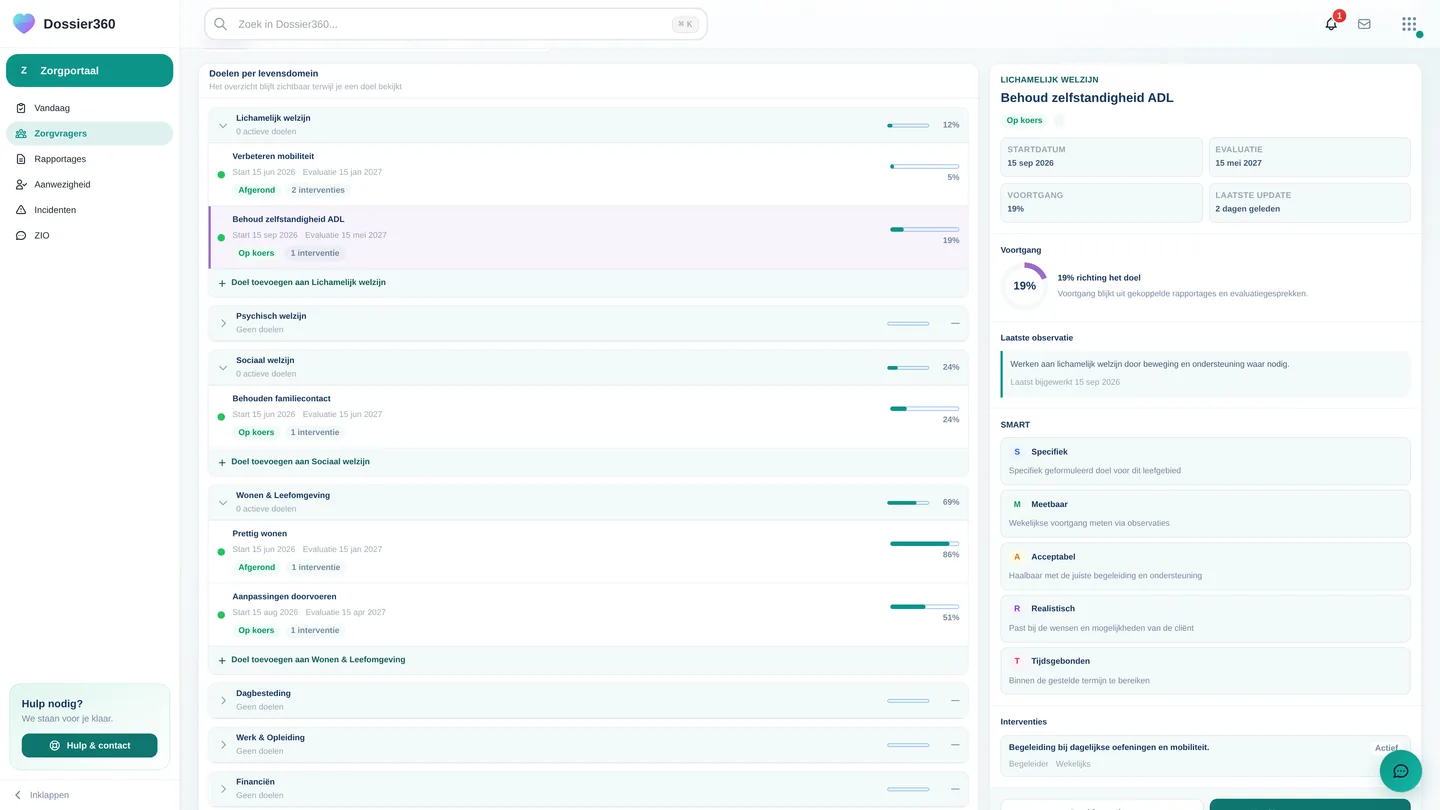The image size is (1440, 810).
Task: Click the Hulp & contact button
Action: click(89, 745)
